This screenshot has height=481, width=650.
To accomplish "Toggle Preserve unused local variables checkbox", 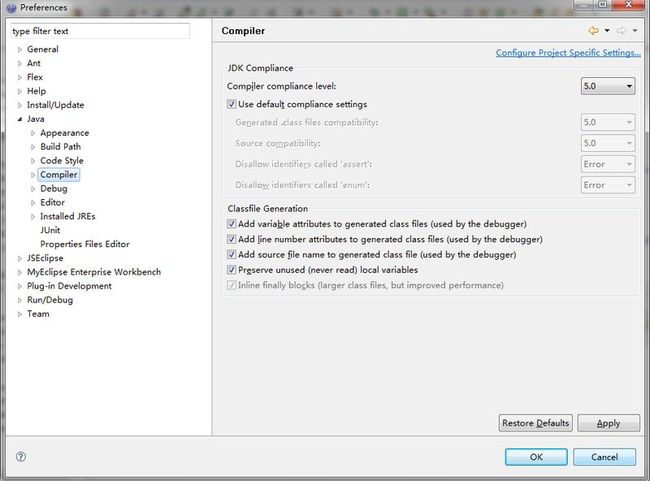I will point(231,270).
